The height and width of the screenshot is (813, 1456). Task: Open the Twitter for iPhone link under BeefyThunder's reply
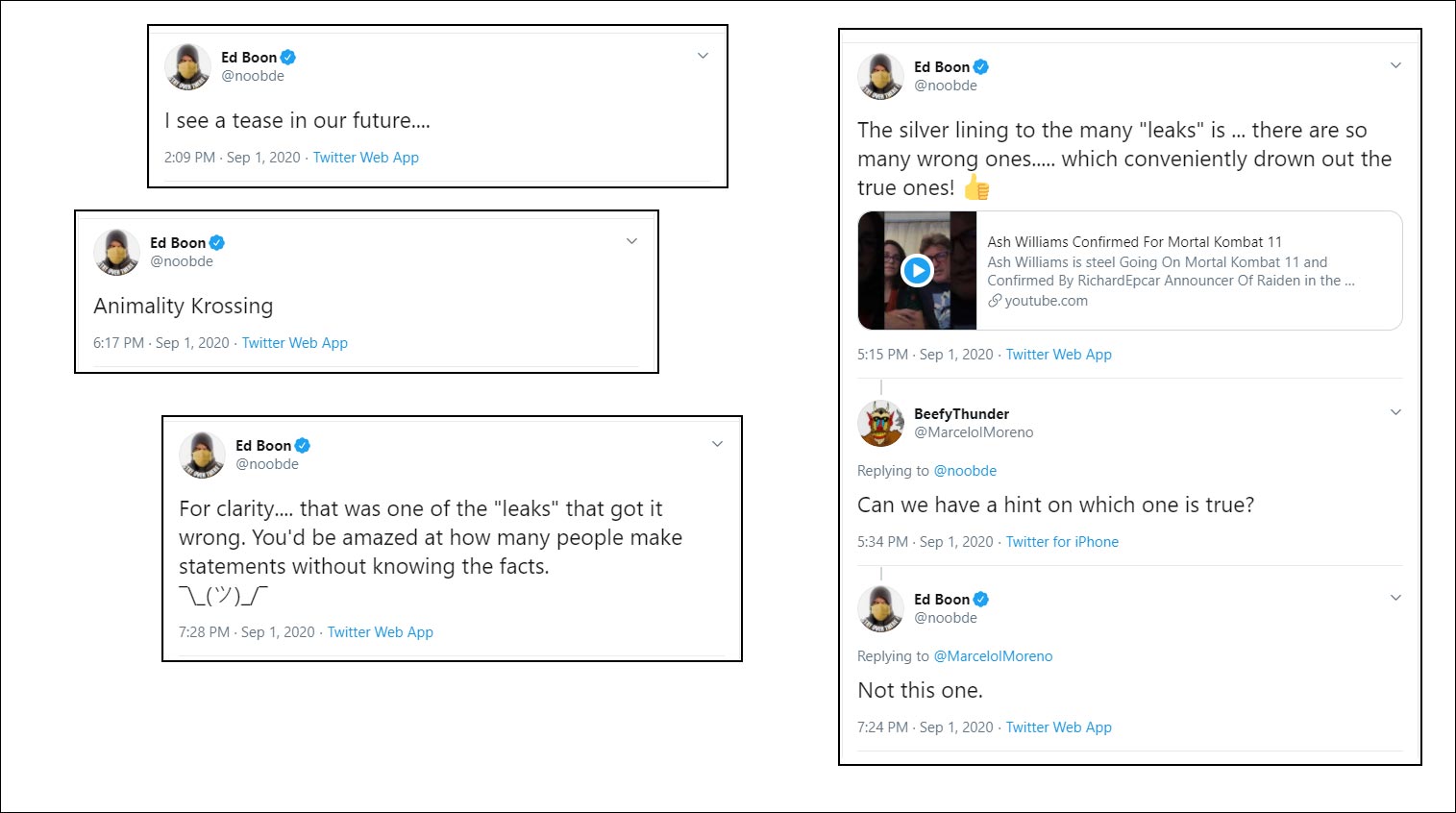(1062, 541)
